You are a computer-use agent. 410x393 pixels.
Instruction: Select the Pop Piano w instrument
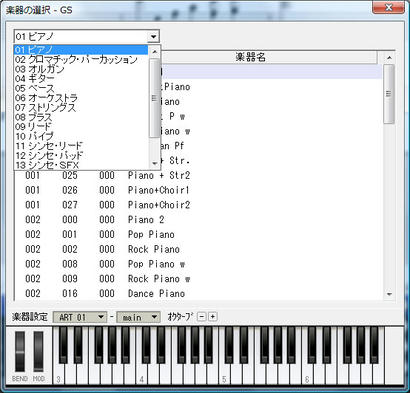199,264
